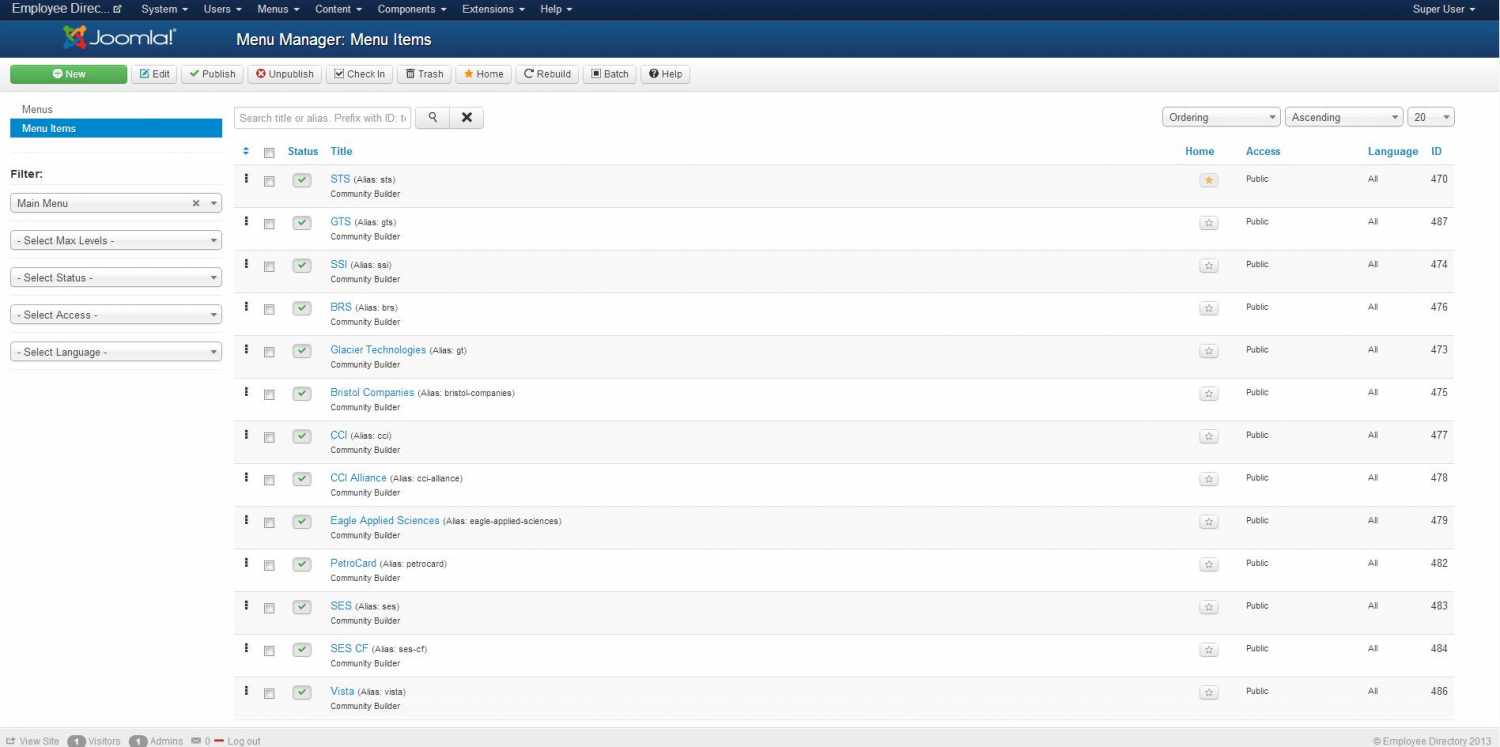This screenshot has width=1500, height=747.
Task: Open the Users menu
Action: point(222,9)
